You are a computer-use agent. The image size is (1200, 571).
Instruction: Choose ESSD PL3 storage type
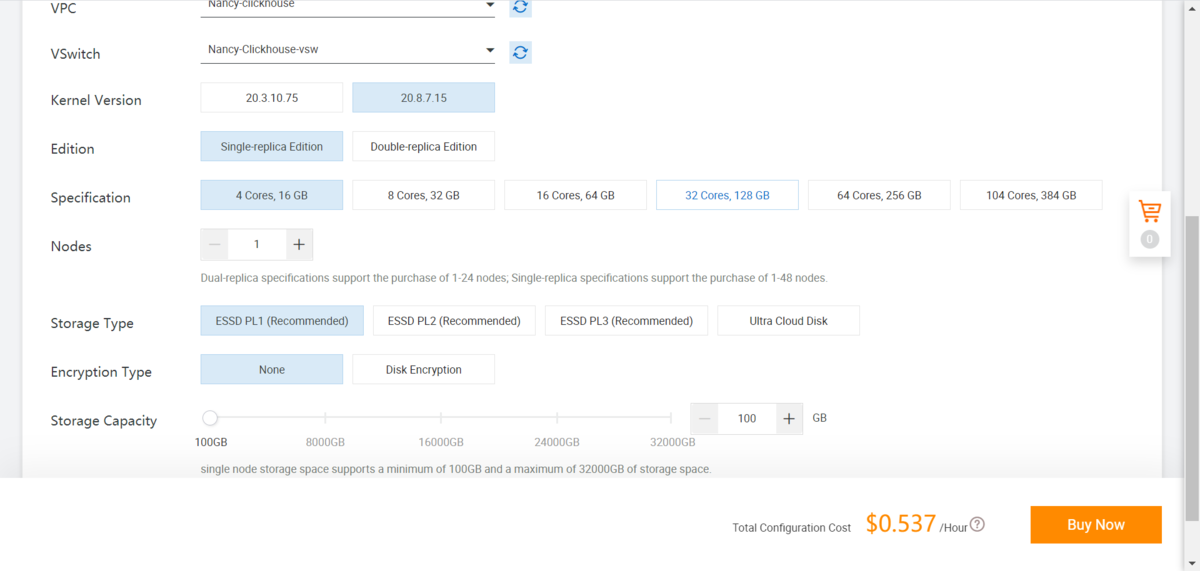(626, 321)
